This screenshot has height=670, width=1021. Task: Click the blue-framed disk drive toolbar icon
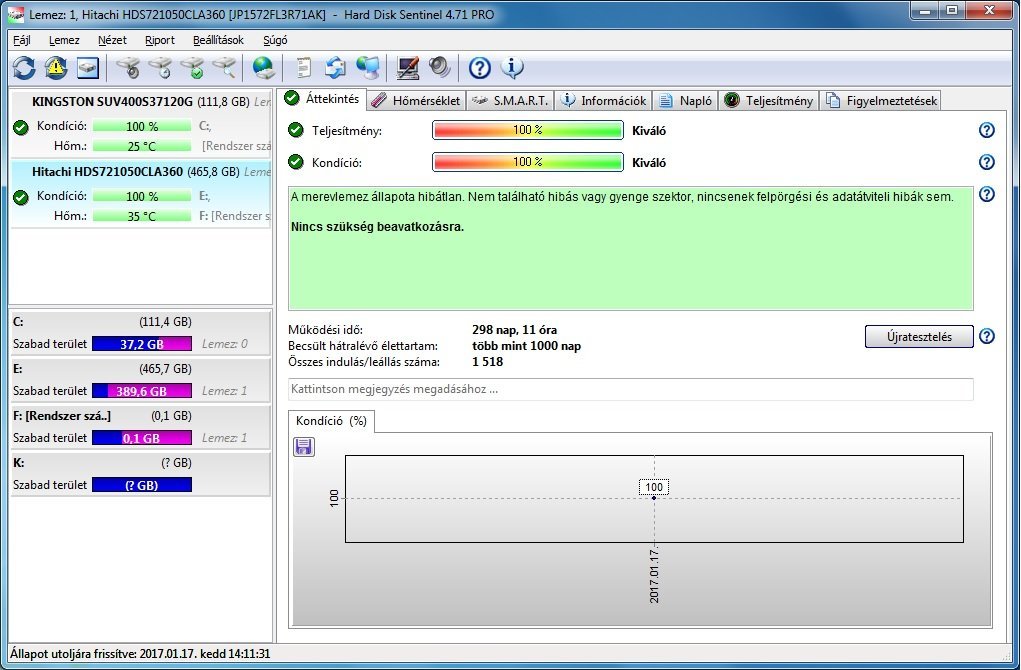[88, 68]
